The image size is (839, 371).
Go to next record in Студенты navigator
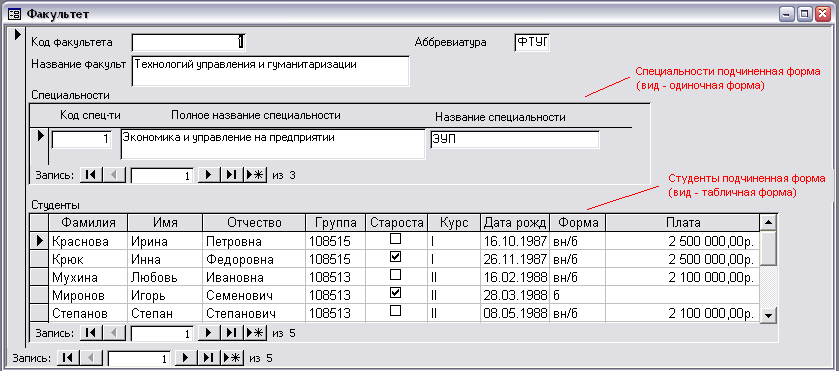tap(209, 332)
